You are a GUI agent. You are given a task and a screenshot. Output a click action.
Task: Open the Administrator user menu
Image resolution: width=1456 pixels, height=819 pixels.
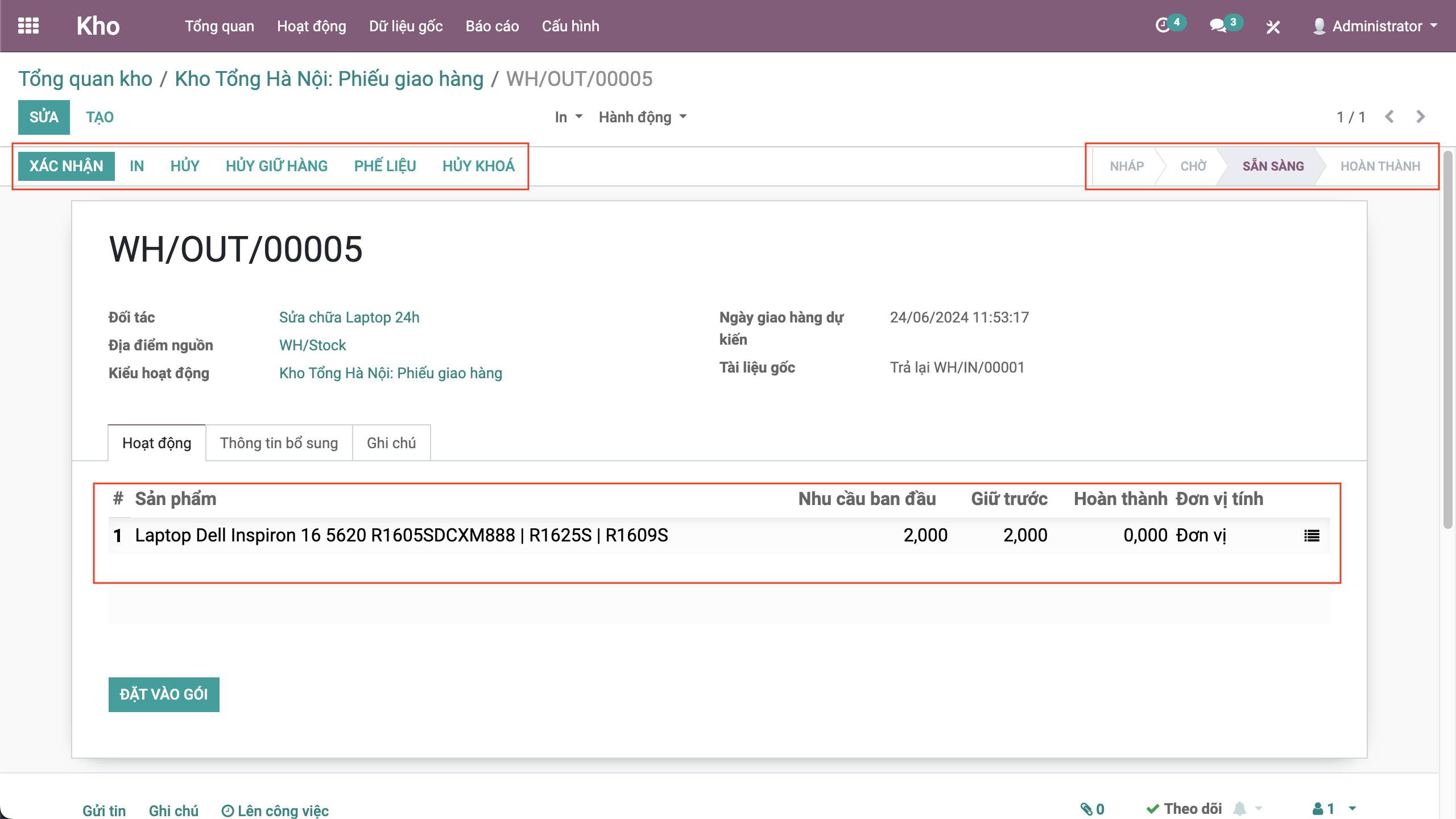pyautogui.click(x=1375, y=26)
